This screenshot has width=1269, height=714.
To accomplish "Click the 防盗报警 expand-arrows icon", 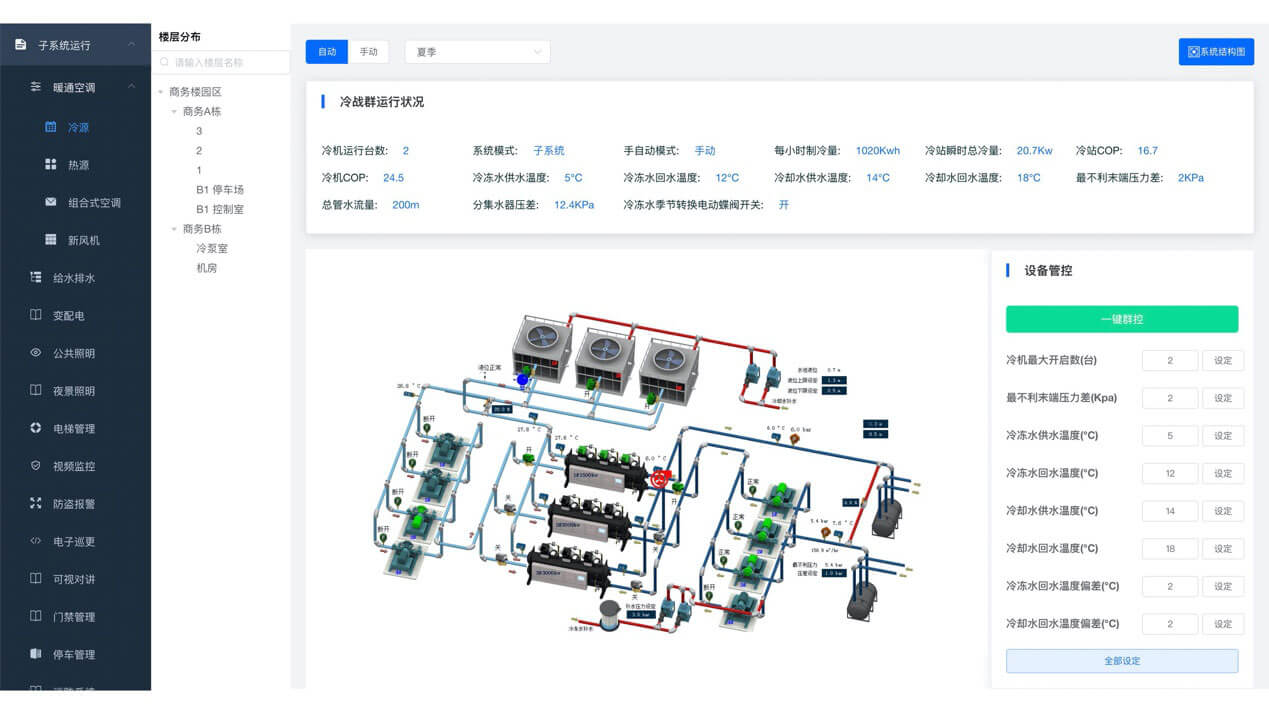I will 36,503.
